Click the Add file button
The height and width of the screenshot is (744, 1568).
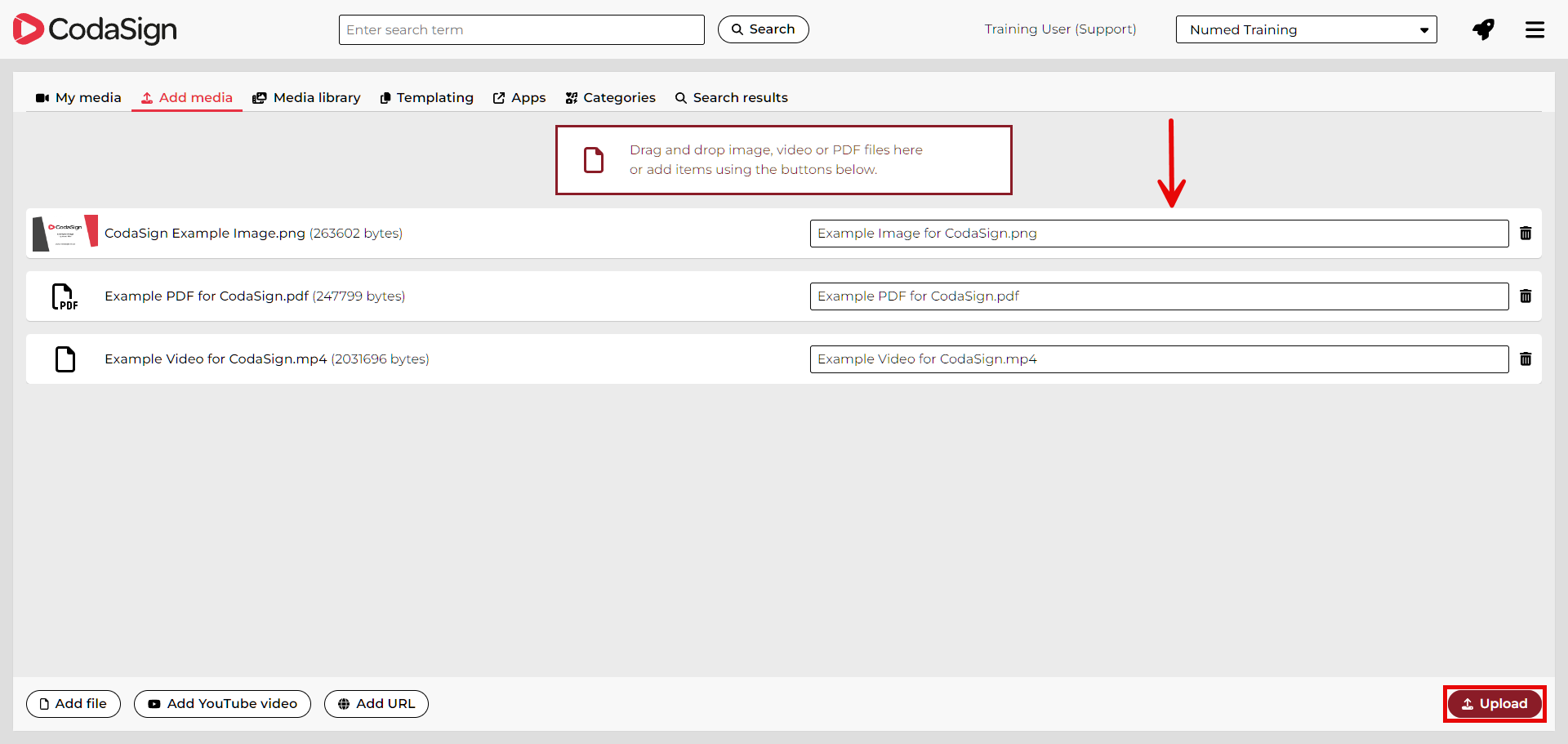[x=73, y=704]
